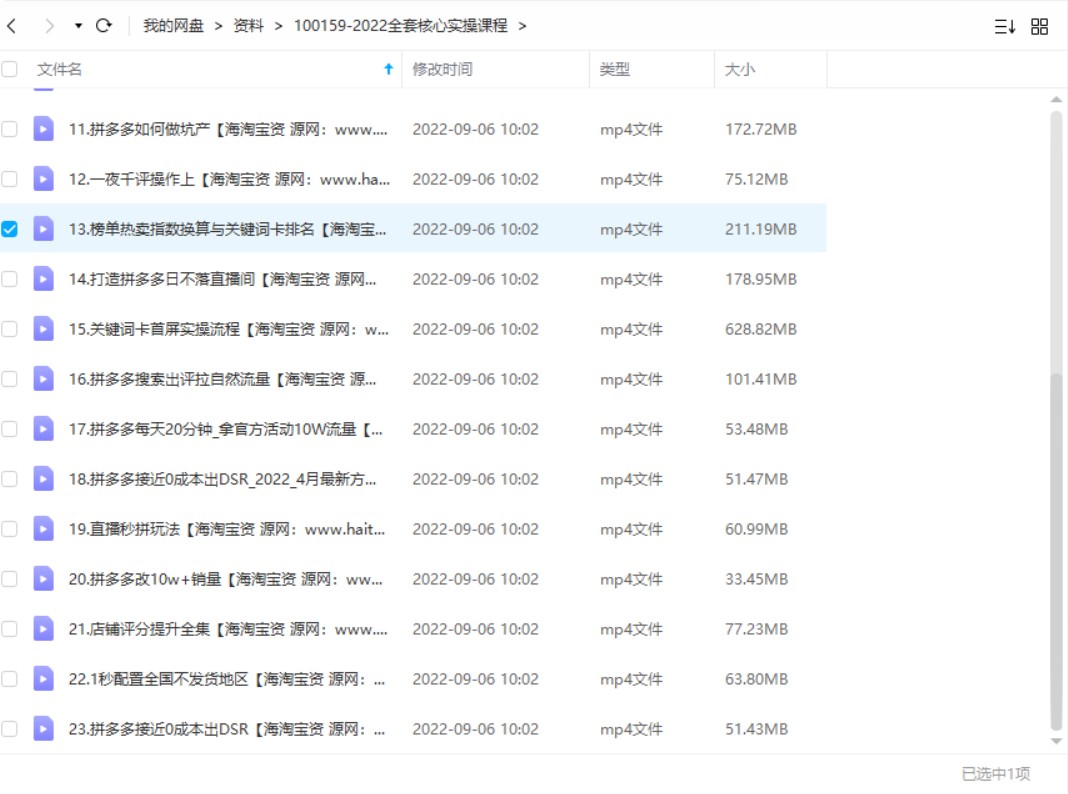
Task: Open 我的网盘 in the breadcrumb
Action: pos(173,26)
